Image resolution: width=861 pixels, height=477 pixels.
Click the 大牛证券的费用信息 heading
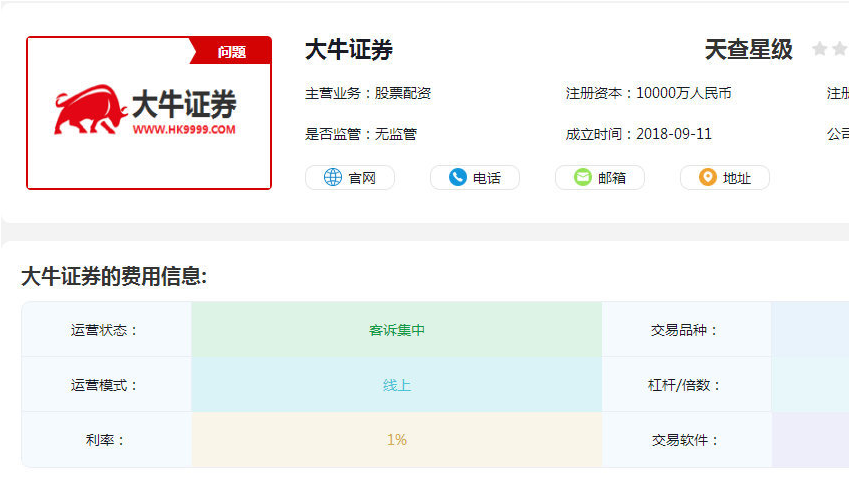[x=114, y=276]
